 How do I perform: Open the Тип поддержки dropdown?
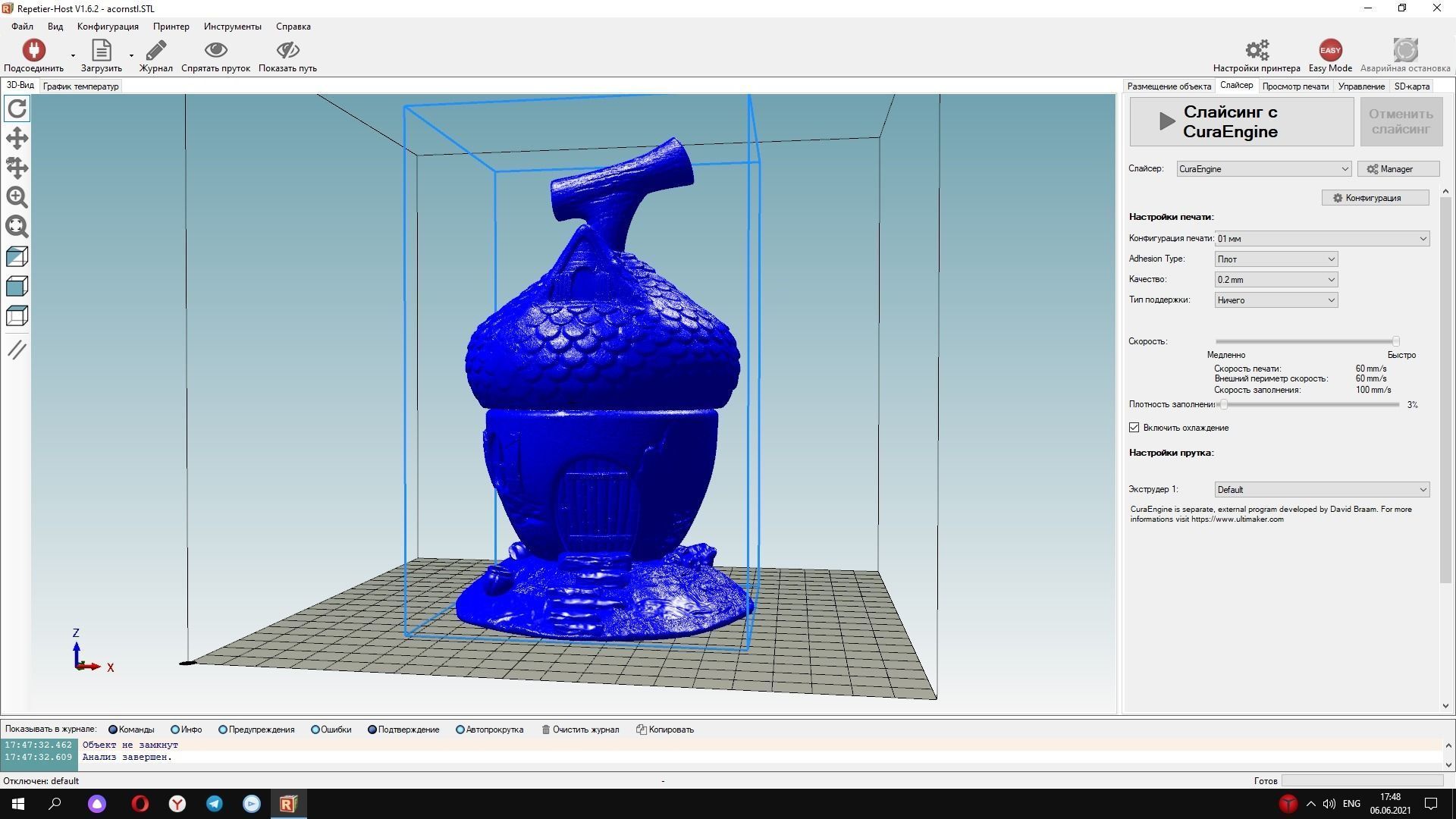tap(1276, 300)
